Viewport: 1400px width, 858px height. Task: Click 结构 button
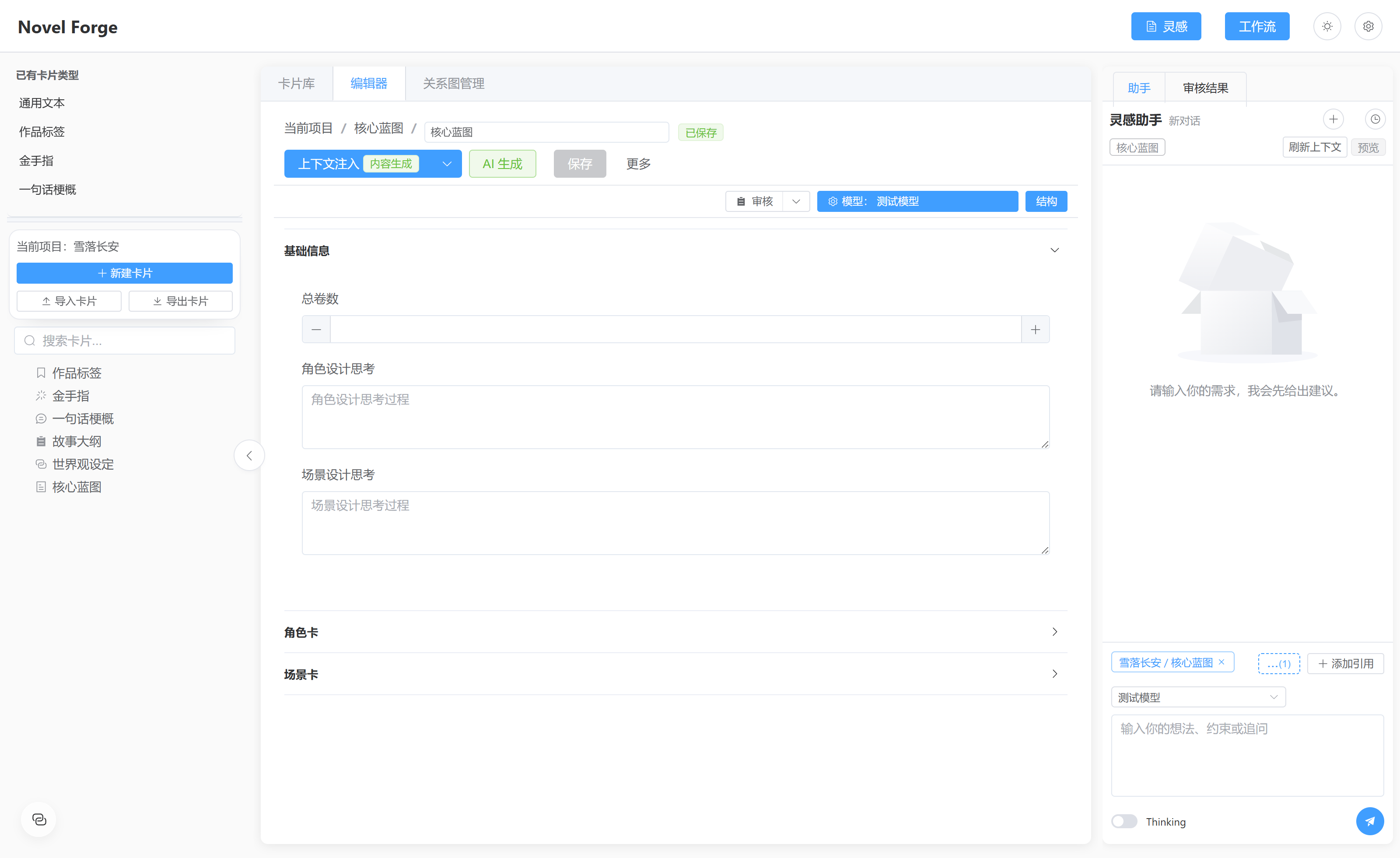(1046, 201)
